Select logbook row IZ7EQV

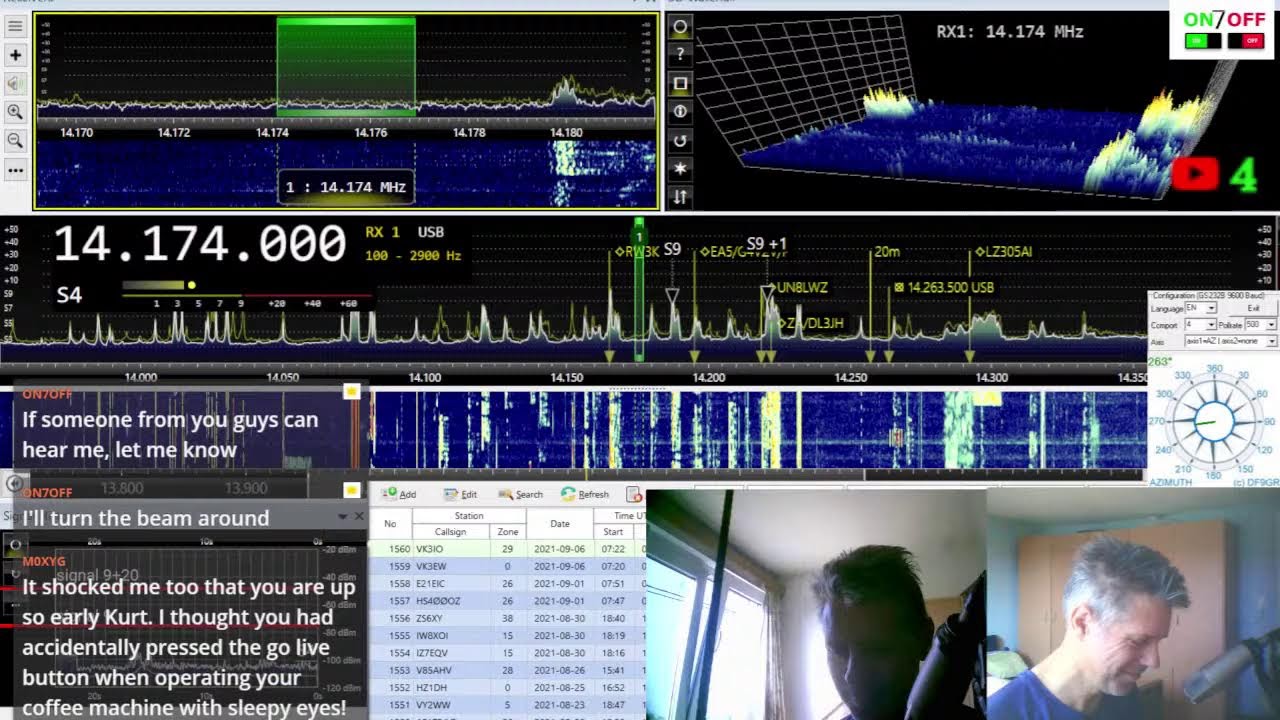coord(507,653)
